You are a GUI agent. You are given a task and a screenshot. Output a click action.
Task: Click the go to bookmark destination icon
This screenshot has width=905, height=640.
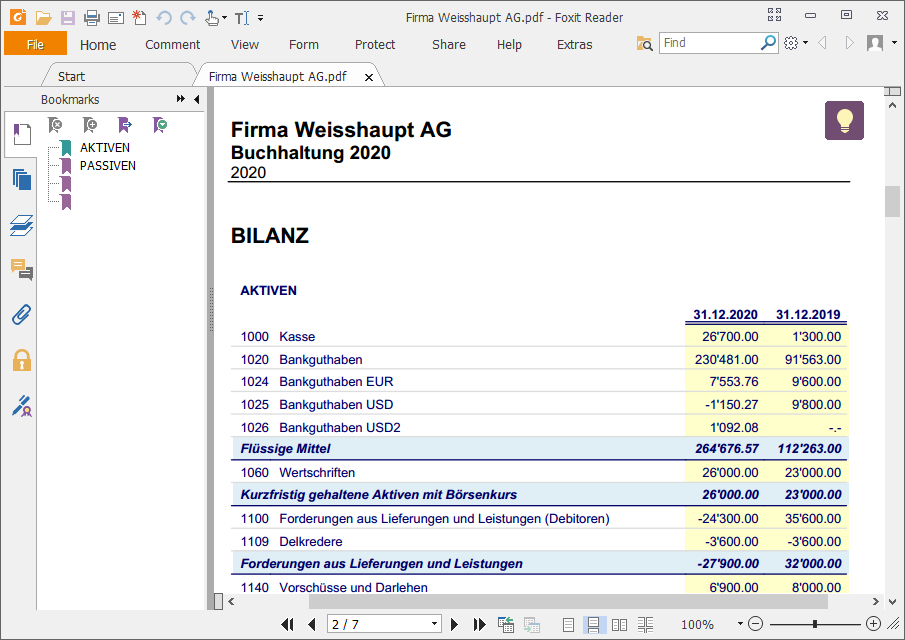coord(125,125)
